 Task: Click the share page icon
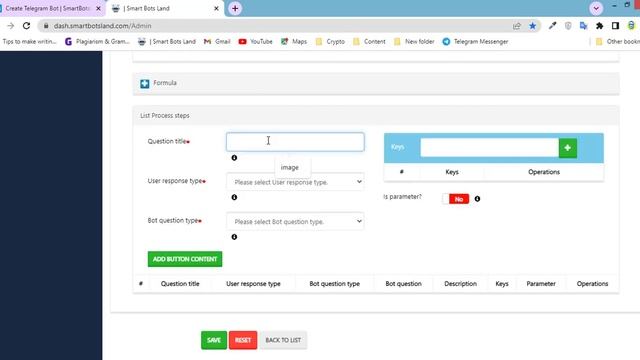click(517, 26)
